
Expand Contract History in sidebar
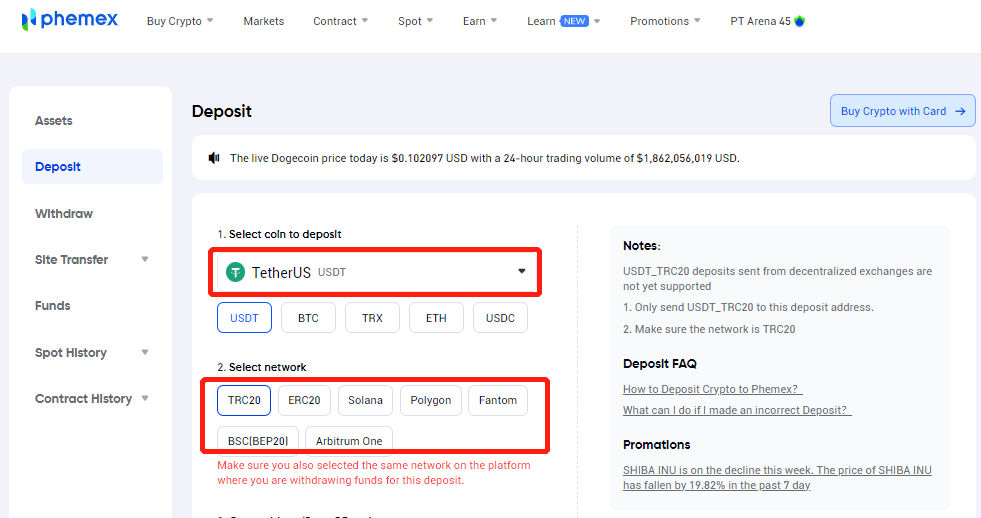[x=145, y=399]
